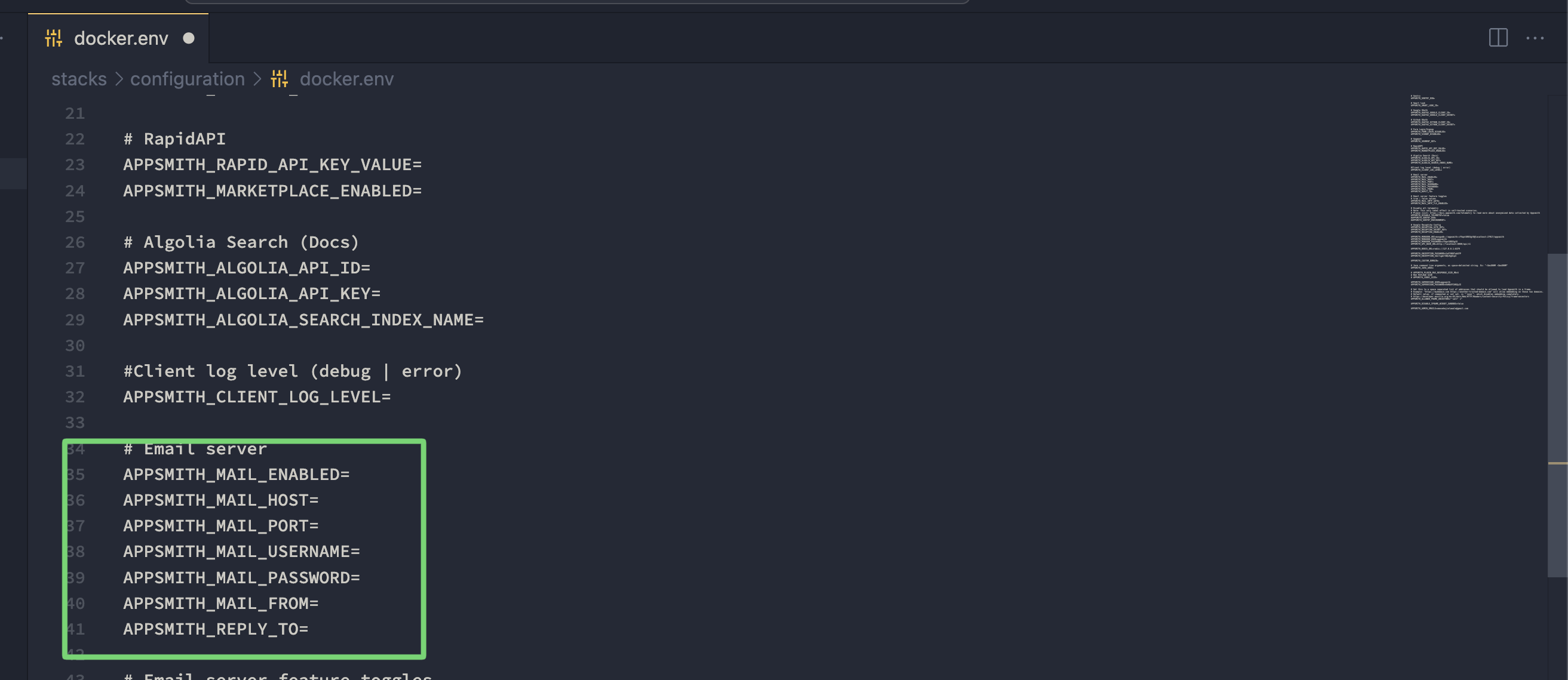Image resolution: width=1568 pixels, height=680 pixels.
Task: Place cursor after APPSMITH_CLIENT_LOG_LEVEL=
Action: click(391, 397)
